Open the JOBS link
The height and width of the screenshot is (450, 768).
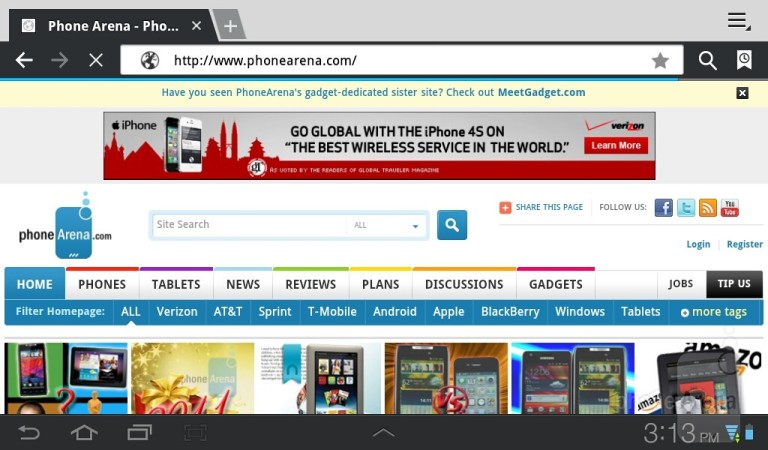click(681, 284)
